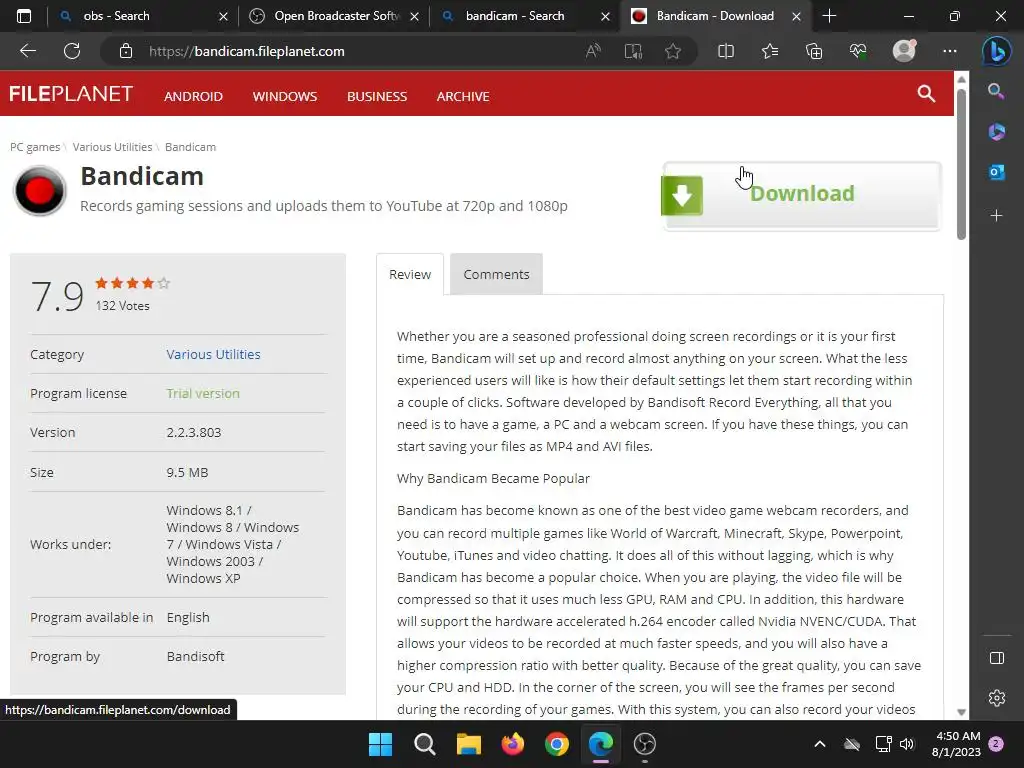Activate the Read aloud icon

point(593,51)
